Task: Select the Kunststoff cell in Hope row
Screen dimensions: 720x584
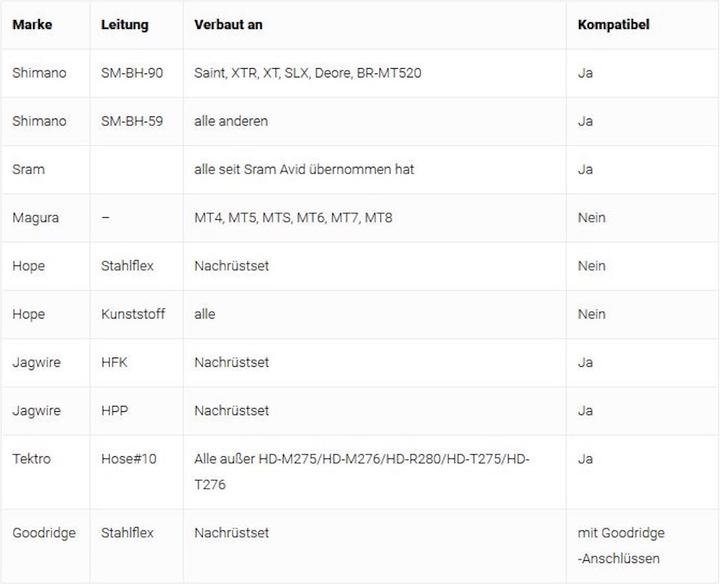Action: tap(133, 314)
